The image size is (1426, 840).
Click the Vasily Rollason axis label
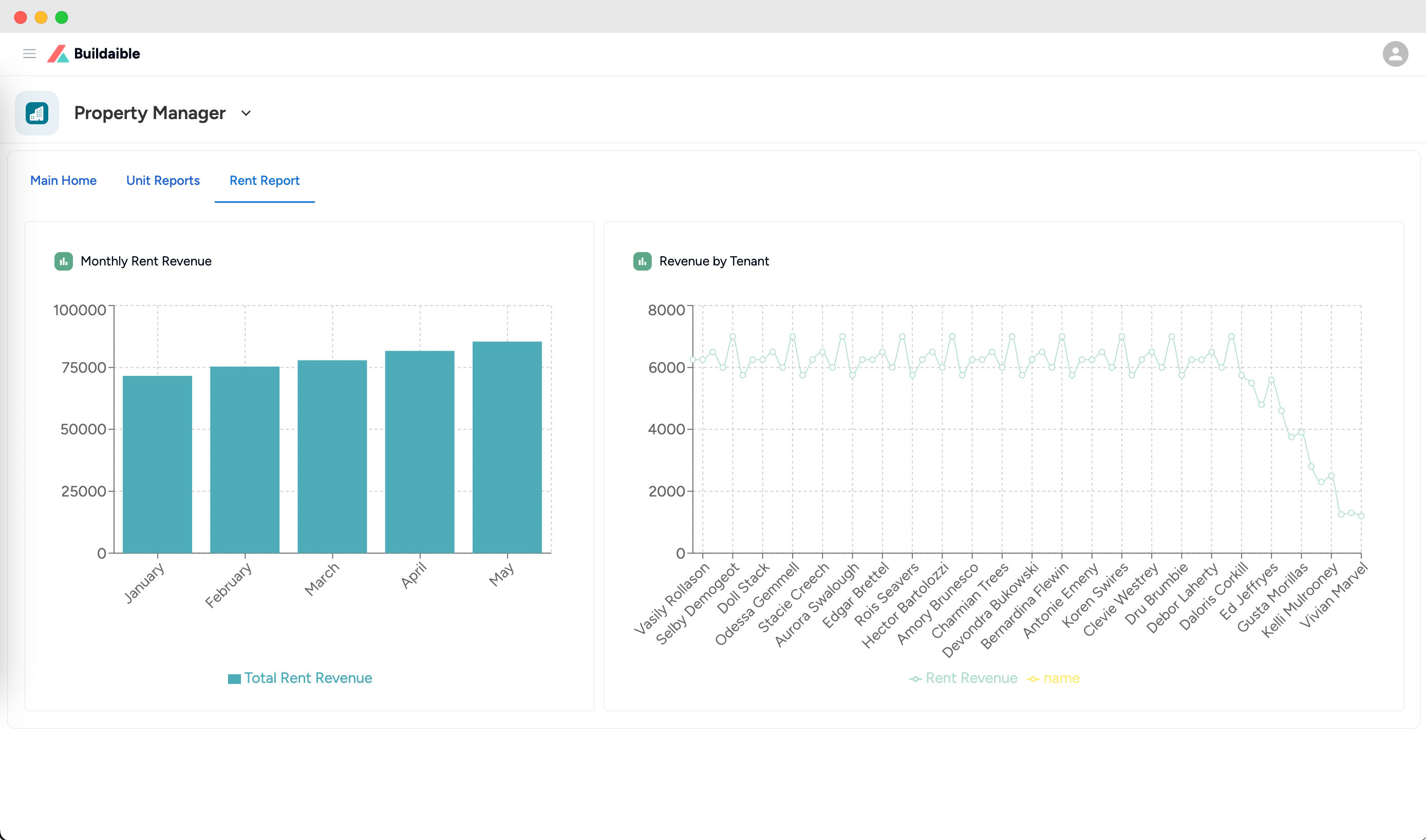tap(672, 599)
